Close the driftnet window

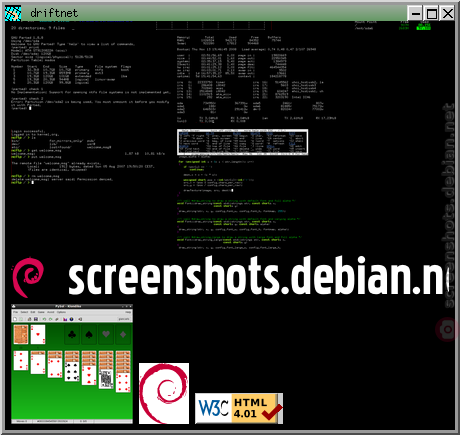point(447,14)
